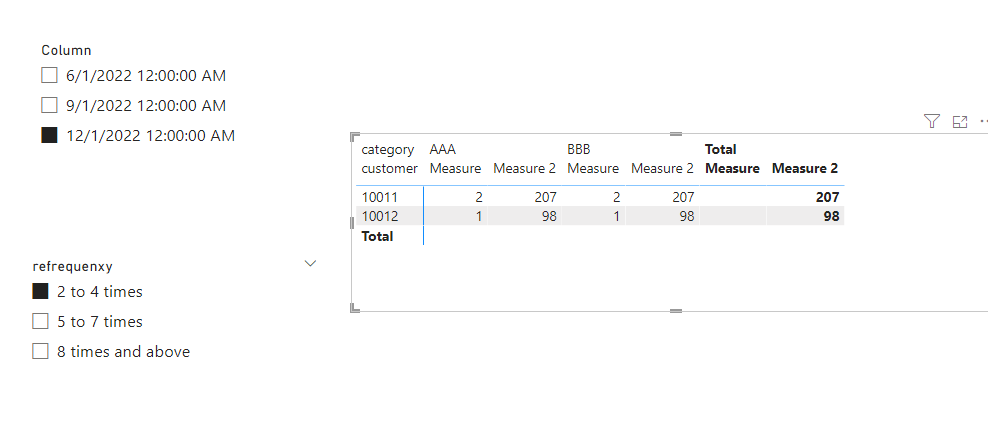This screenshot has width=988, height=432.
Task: Open focus mode icon above the matrix
Action: [960, 122]
